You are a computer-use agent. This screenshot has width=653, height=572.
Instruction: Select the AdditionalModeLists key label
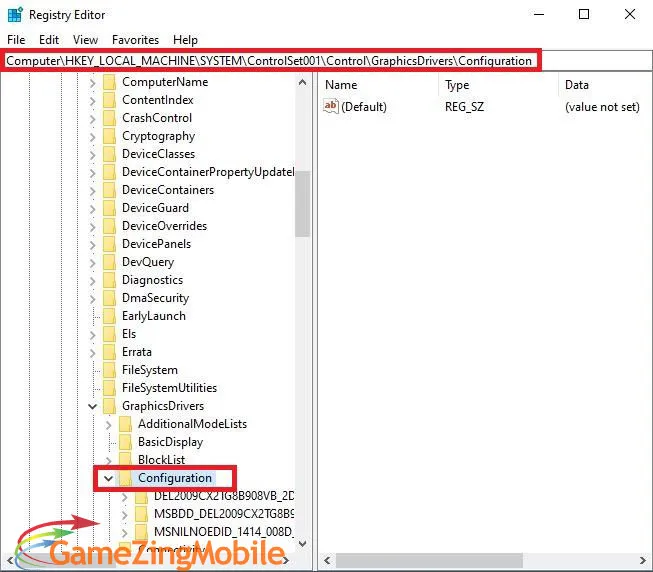tap(192, 424)
